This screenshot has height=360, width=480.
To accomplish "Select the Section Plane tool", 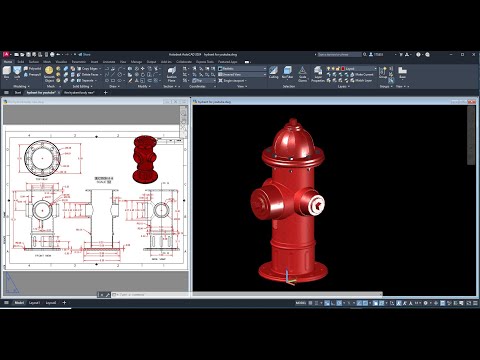I will 171,74.
